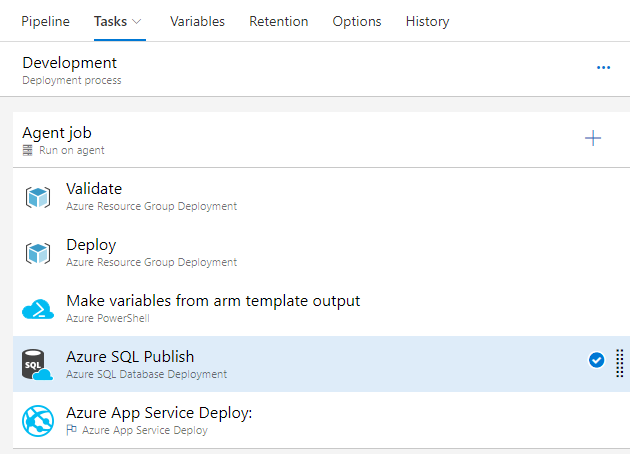
Task: Click Azure SQL Database Deployment subtitle
Action: click(x=146, y=374)
